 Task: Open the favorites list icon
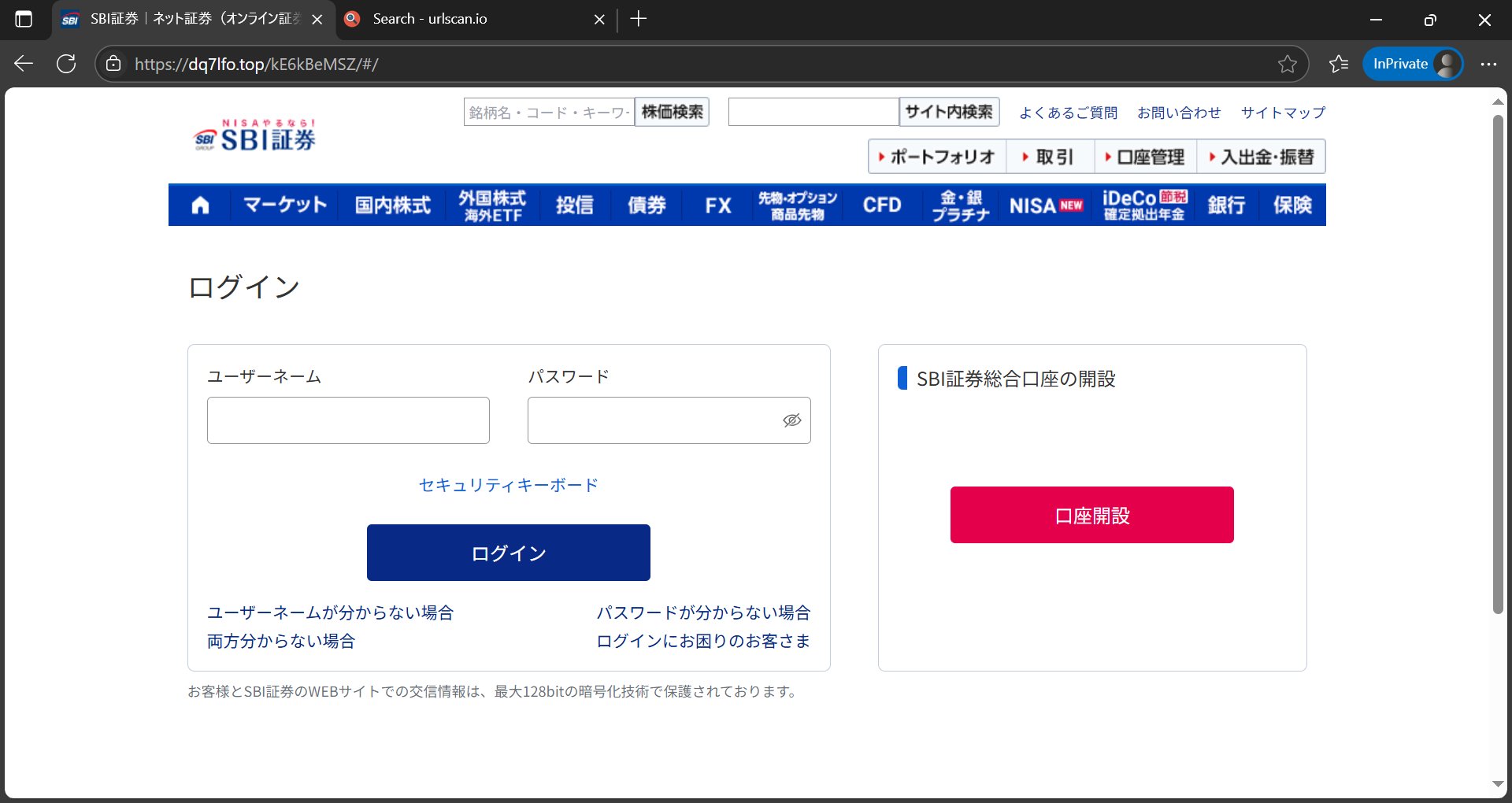click(1339, 64)
